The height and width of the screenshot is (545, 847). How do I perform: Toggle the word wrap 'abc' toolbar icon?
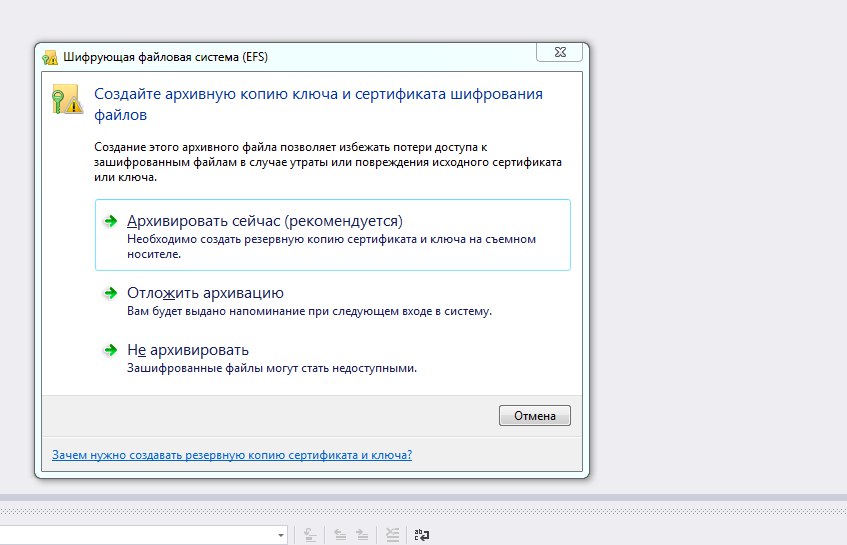click(x=422, y=535)
